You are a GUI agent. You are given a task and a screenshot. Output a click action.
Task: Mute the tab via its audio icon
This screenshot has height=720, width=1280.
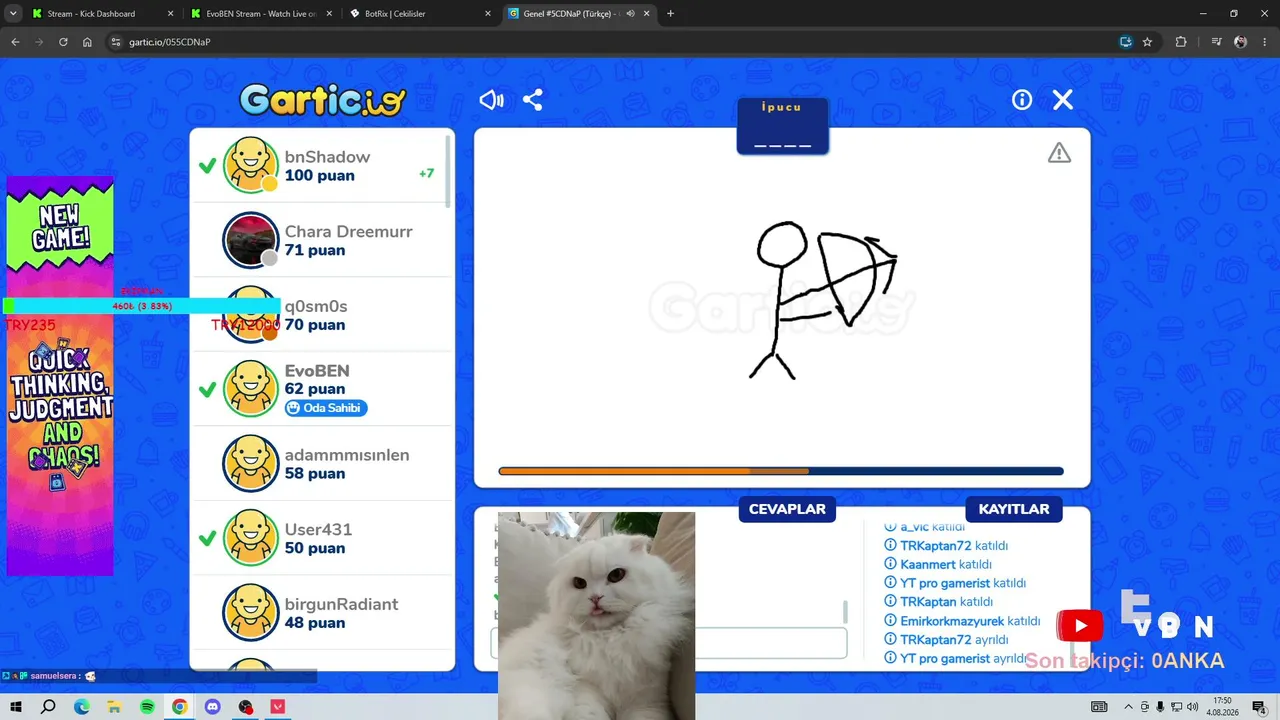[630, 14]
